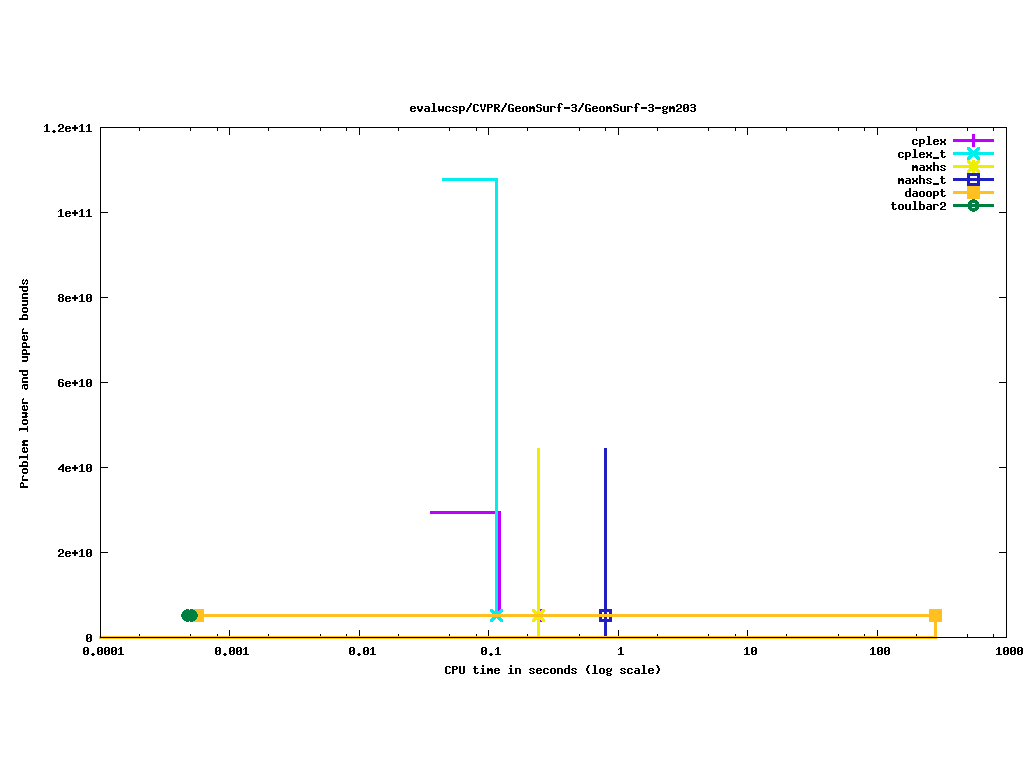The image size is (1024, 768).
Task: Select the cplex_t legend label
Action: (x=921, y=154)
